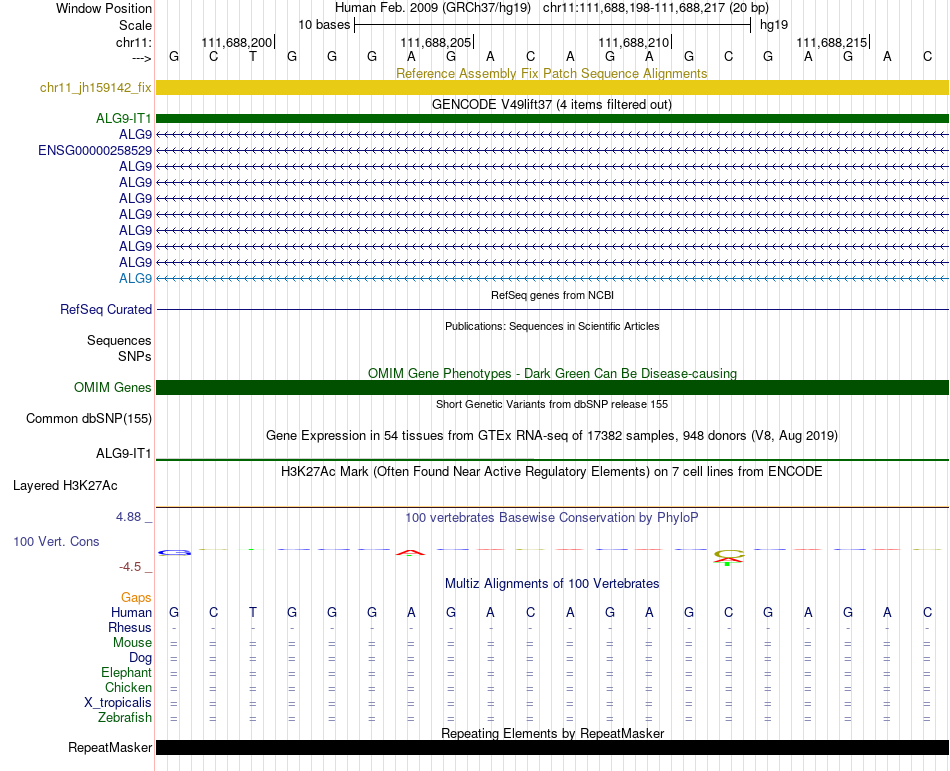Image resolution: width=950 pixels, height=771 pixels.
Task: Click the Sequences track label
Action: click(x=119, y=340)
